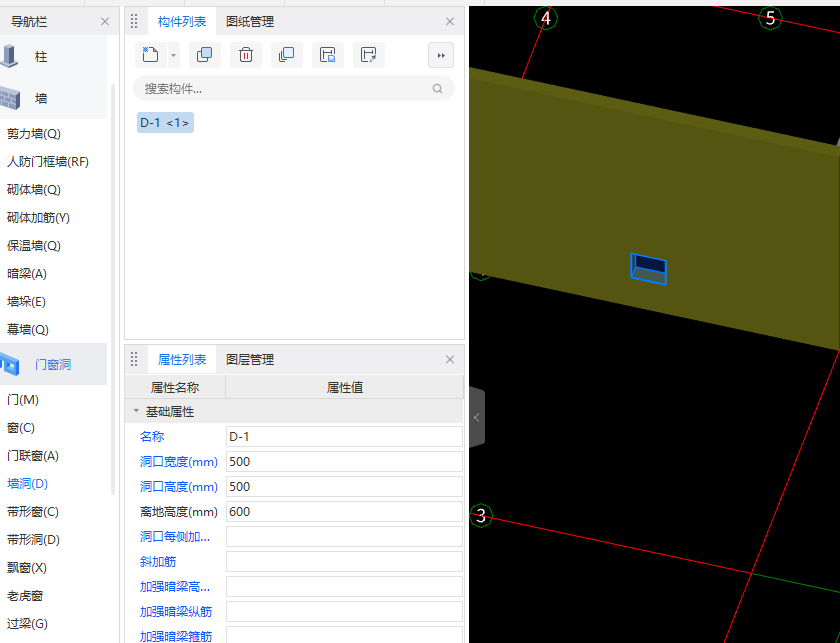Viewport: 840px width, 643px height.
Task: Click the 洞口宽度(mm) property label
Action: 178,461
